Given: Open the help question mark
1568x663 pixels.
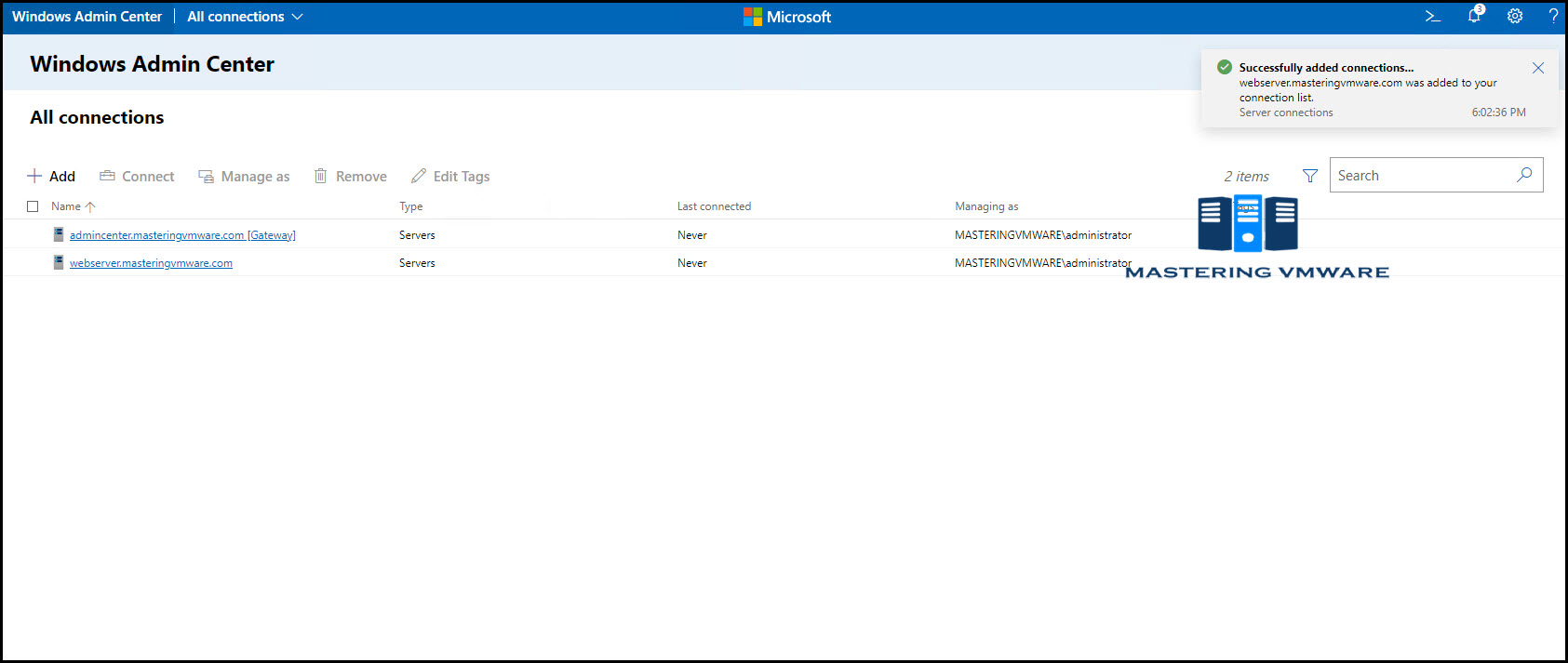Looking at the screenshot, I should coord(1553,17).
